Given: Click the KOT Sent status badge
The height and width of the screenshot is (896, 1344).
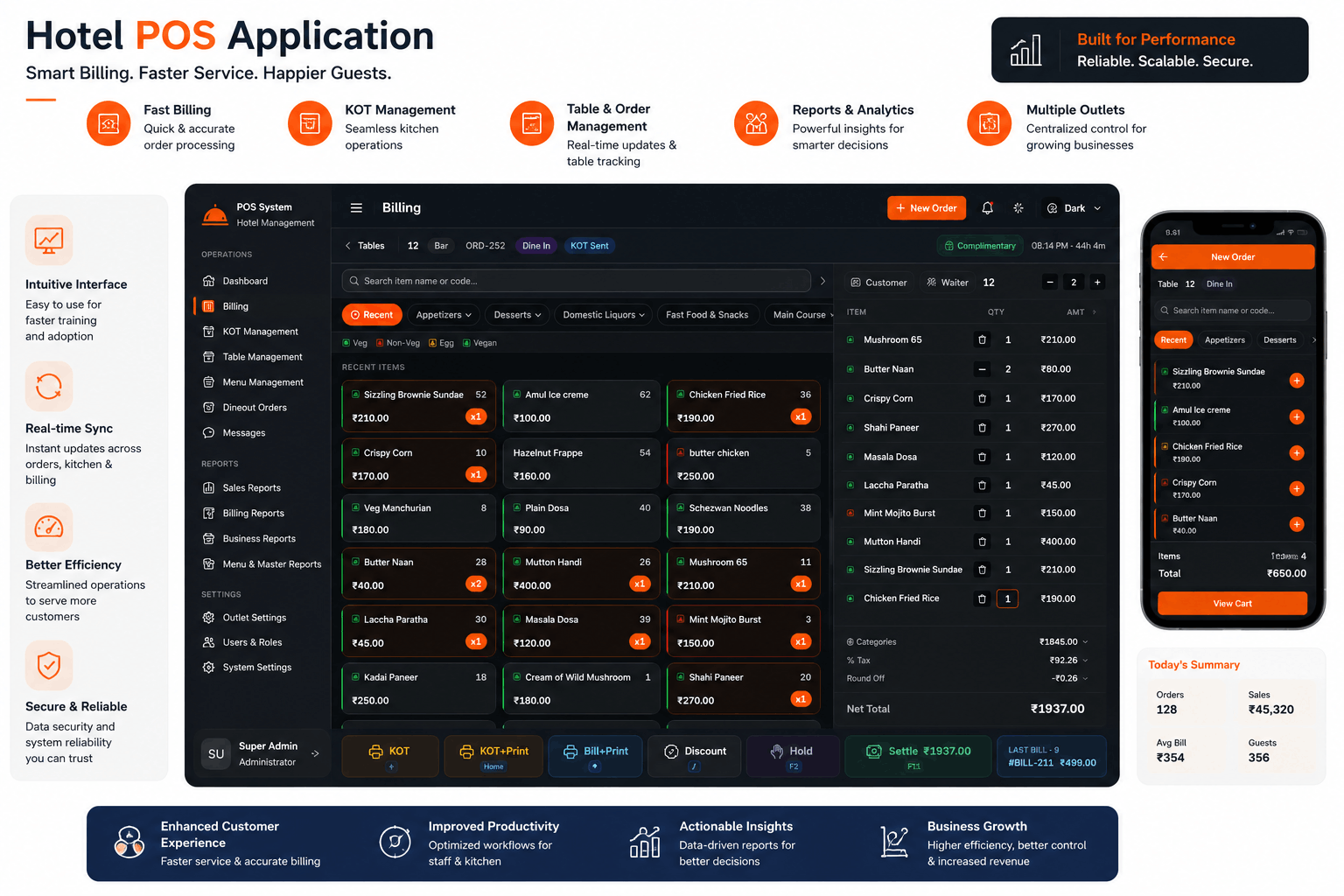Looking at the screenshot, I should point(590,246).
